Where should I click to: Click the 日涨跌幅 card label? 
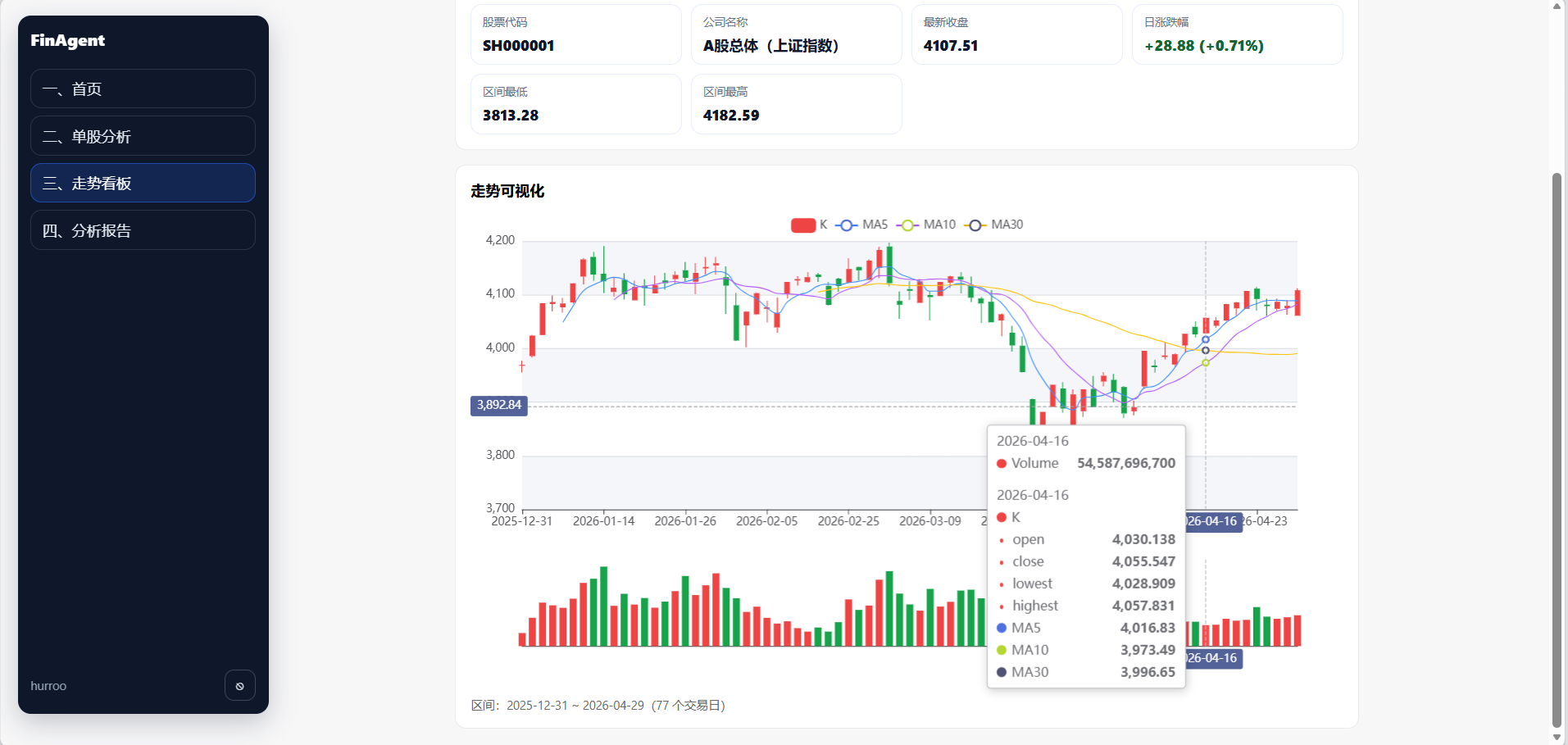[x=1166, y=22]
